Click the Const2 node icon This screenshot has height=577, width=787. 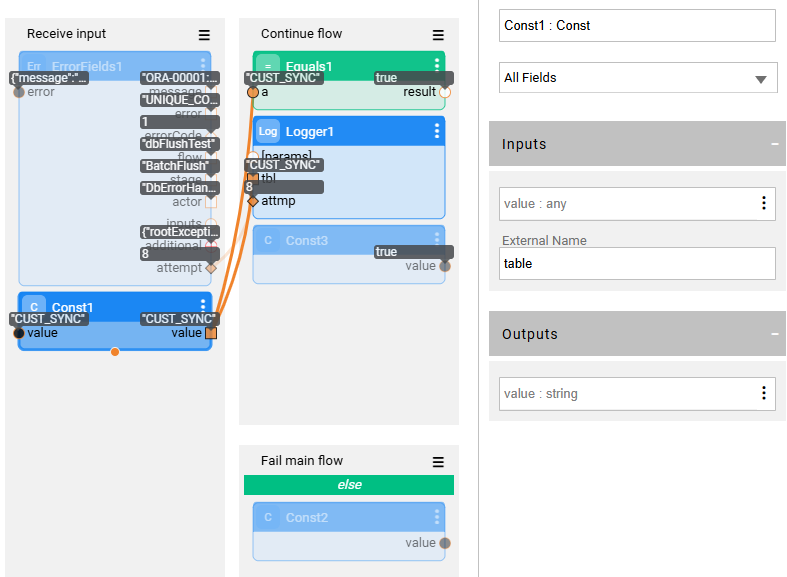[268, 517]
